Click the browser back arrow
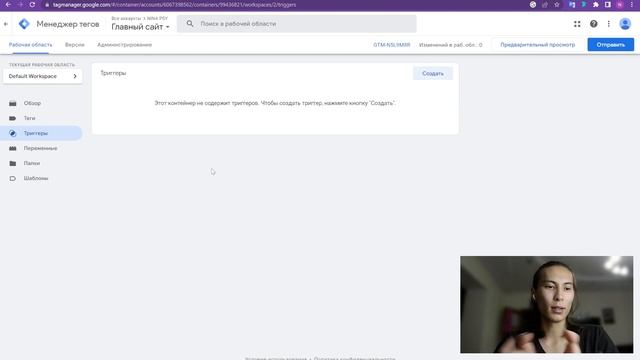The width and height of the screenshot is (640, 360). point(8,4)
